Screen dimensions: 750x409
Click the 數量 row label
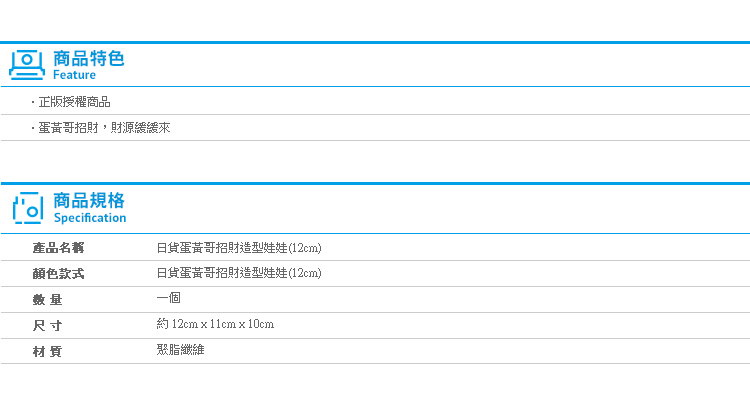click(47, 300)
